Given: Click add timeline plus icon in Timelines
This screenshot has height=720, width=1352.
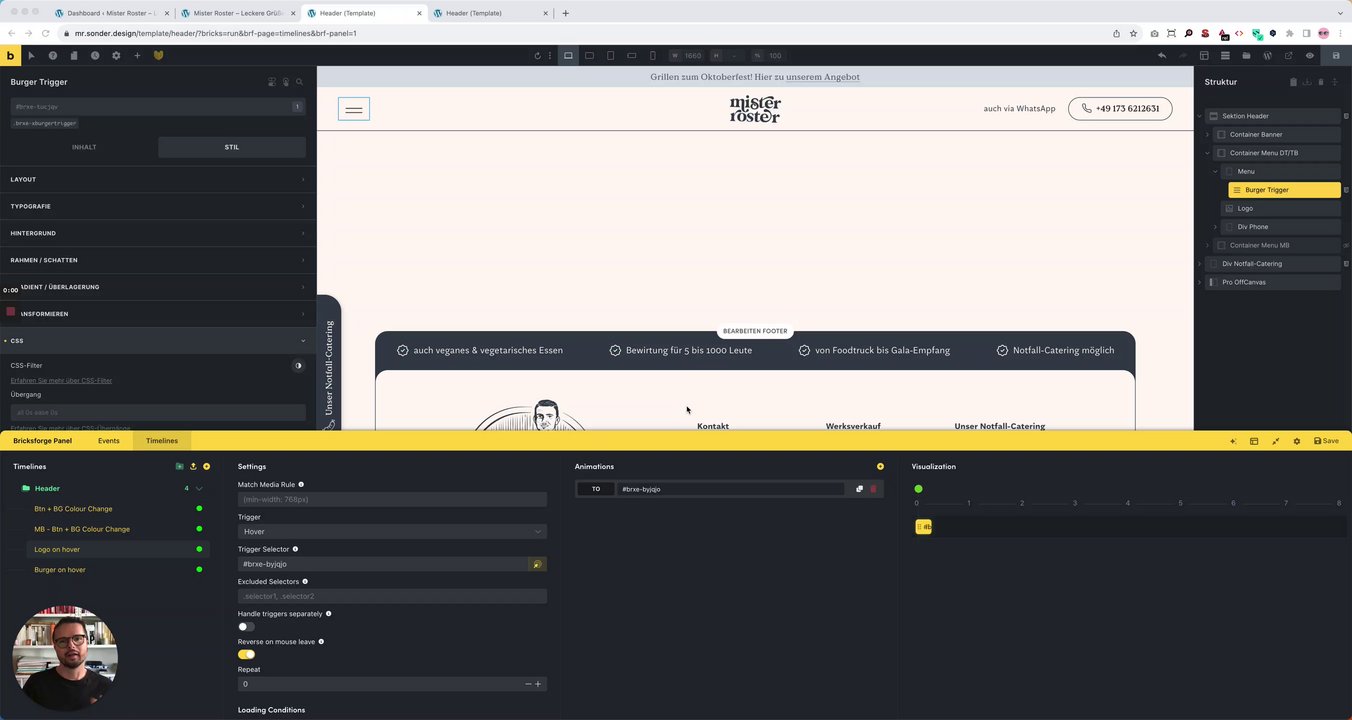Looking at the screenshot, I should tap(207, 467).
